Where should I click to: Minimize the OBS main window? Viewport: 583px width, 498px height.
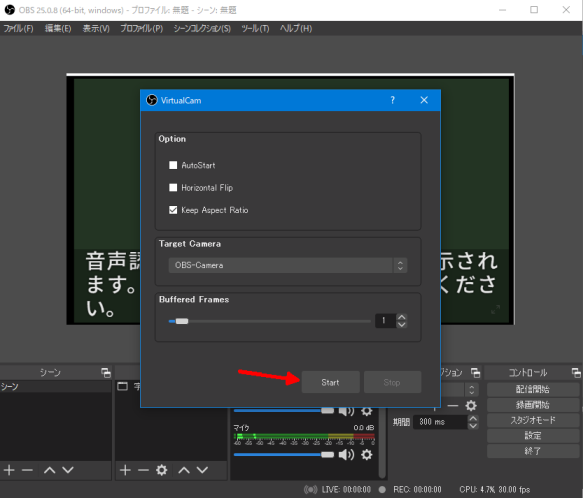coord(502,10)
